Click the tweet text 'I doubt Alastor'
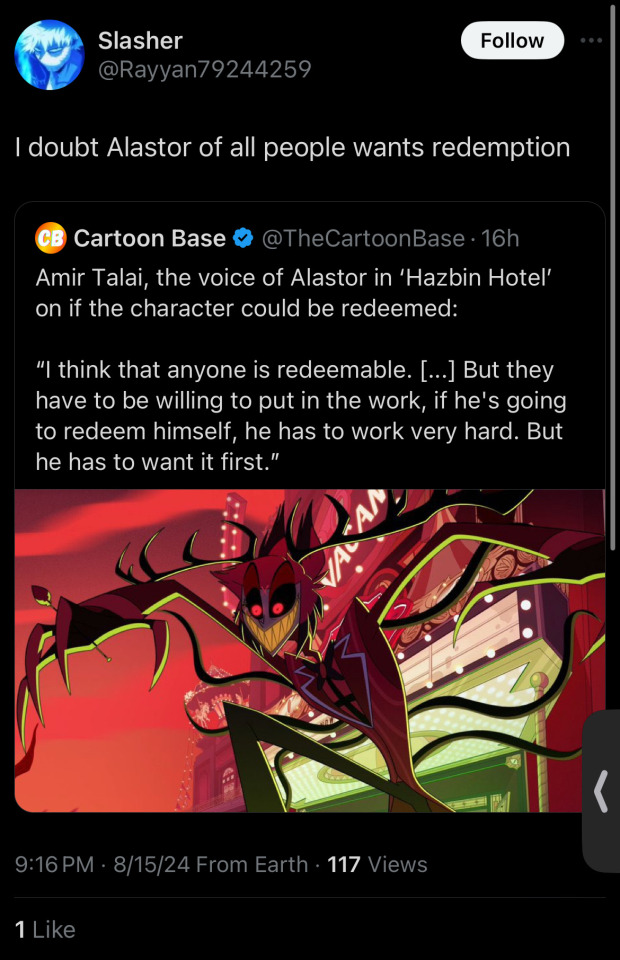The height and width of the screenshot is (960, 620). click(293, 147)
